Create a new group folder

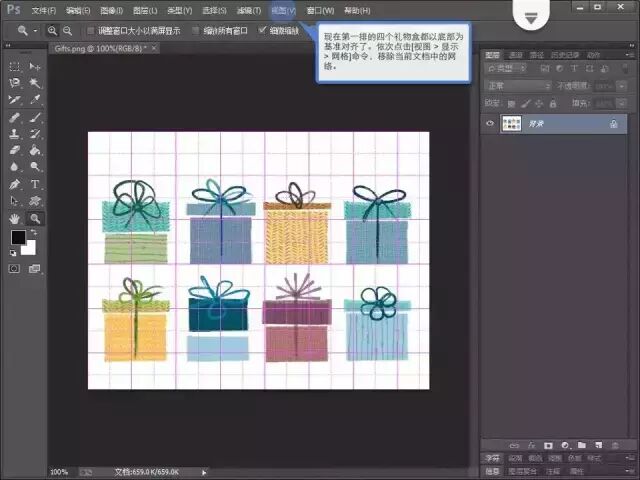[582, 445]
